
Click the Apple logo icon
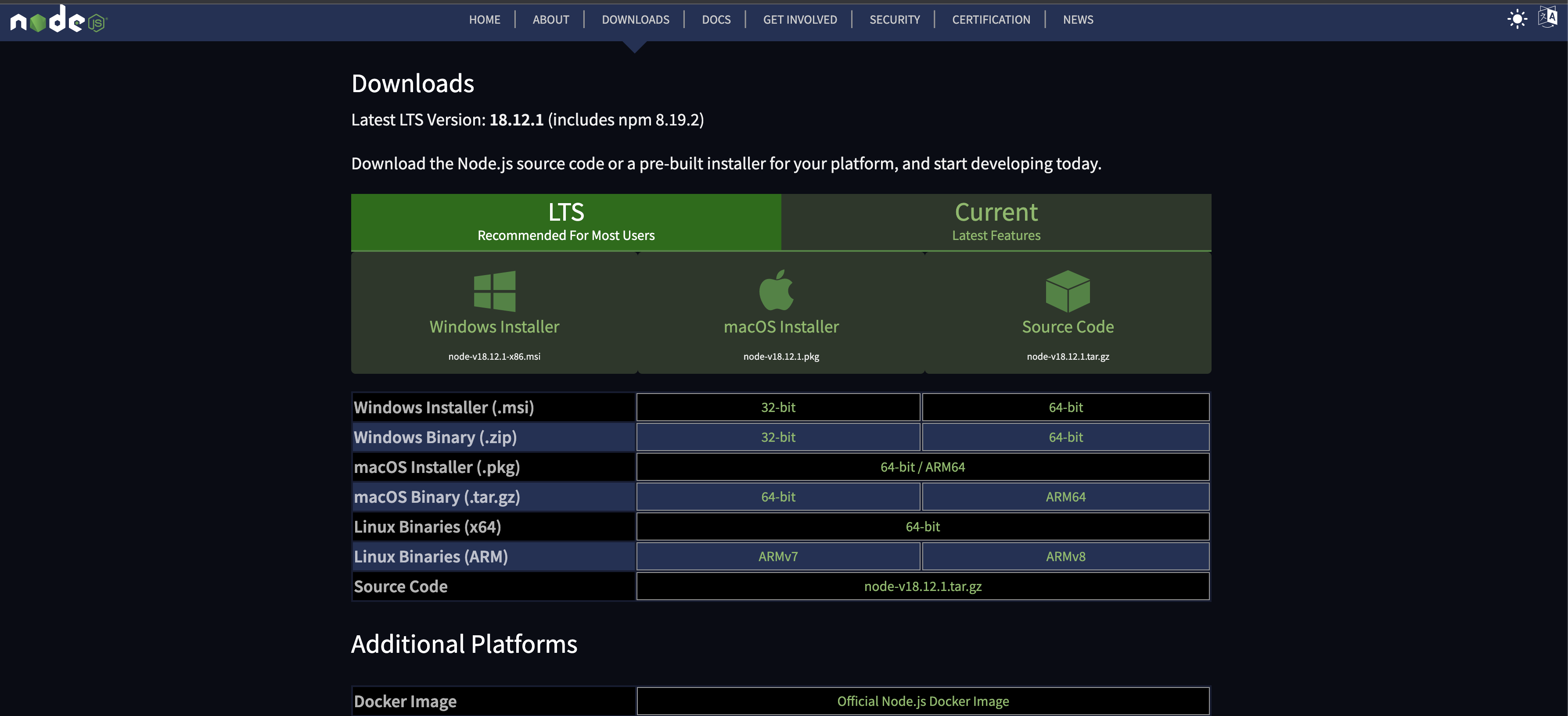[776, 290]
